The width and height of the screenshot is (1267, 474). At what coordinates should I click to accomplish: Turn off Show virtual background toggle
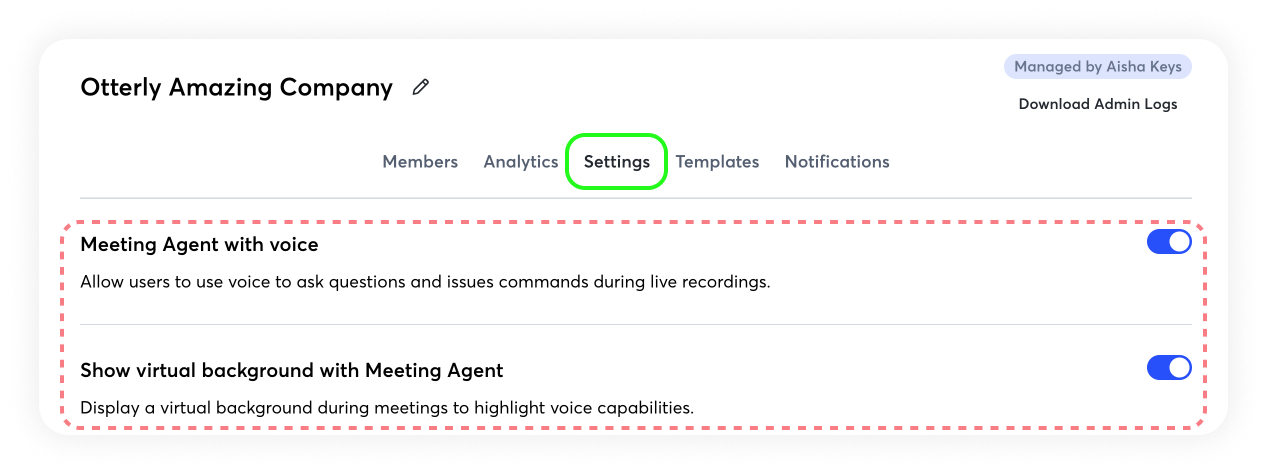(1168, 368)
